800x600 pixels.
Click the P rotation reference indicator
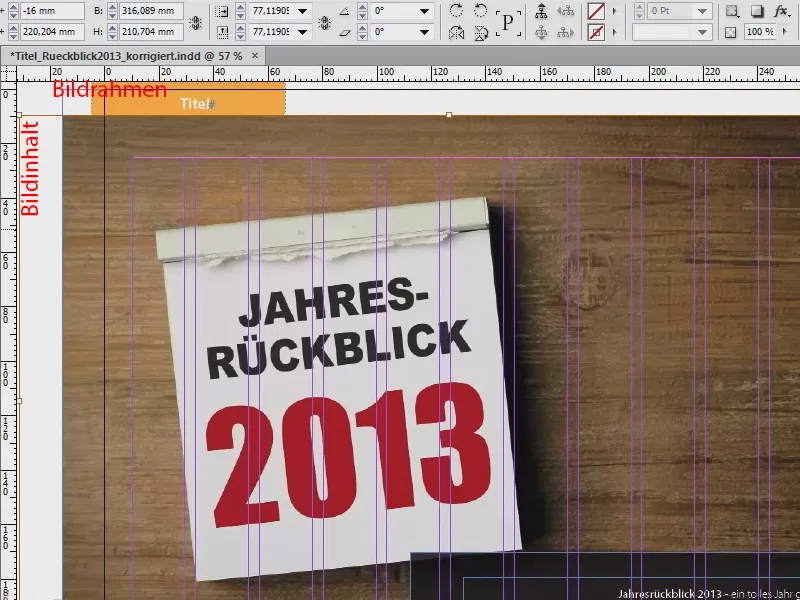[x=508, y=22]
